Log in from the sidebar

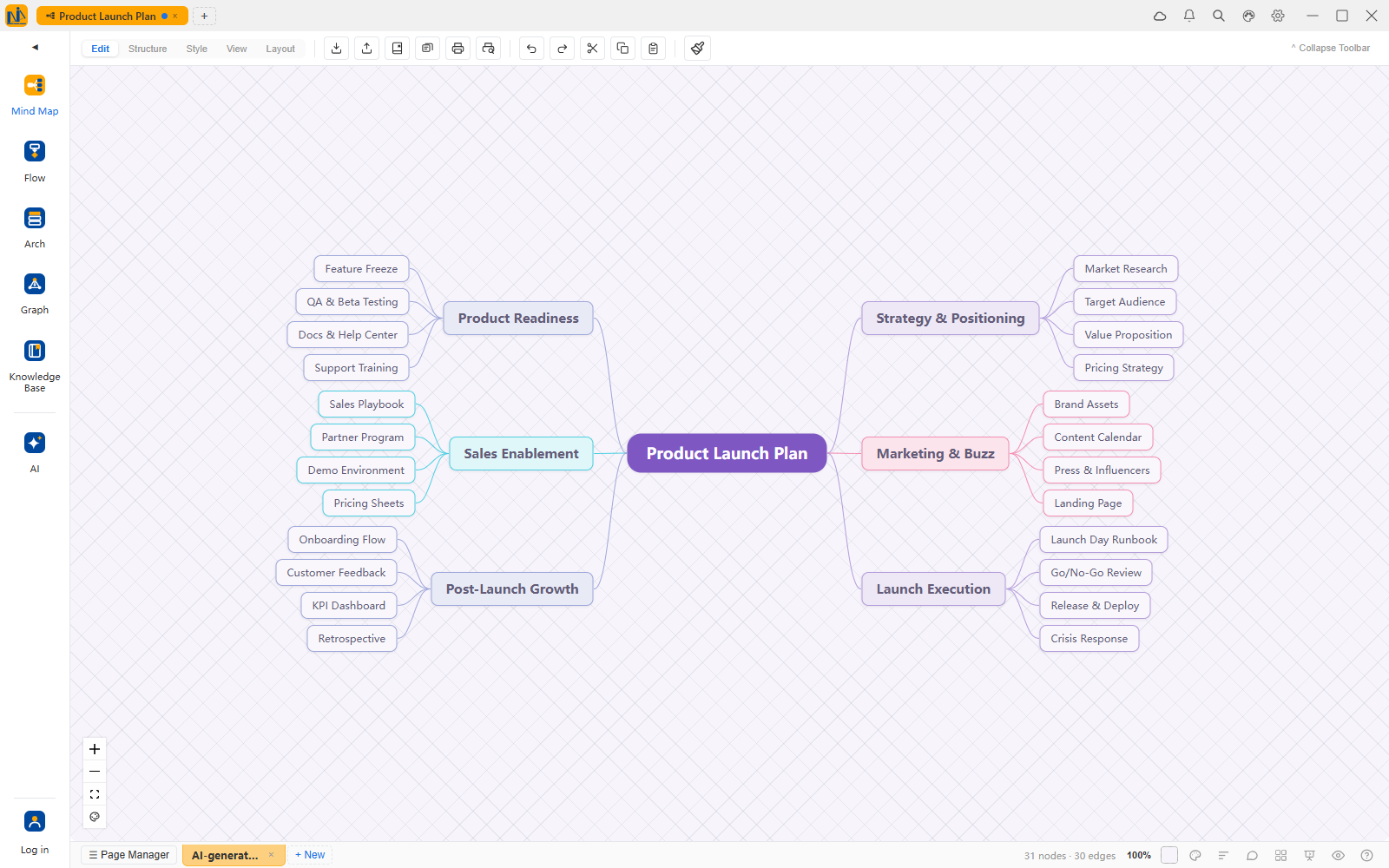pos(35,832)
